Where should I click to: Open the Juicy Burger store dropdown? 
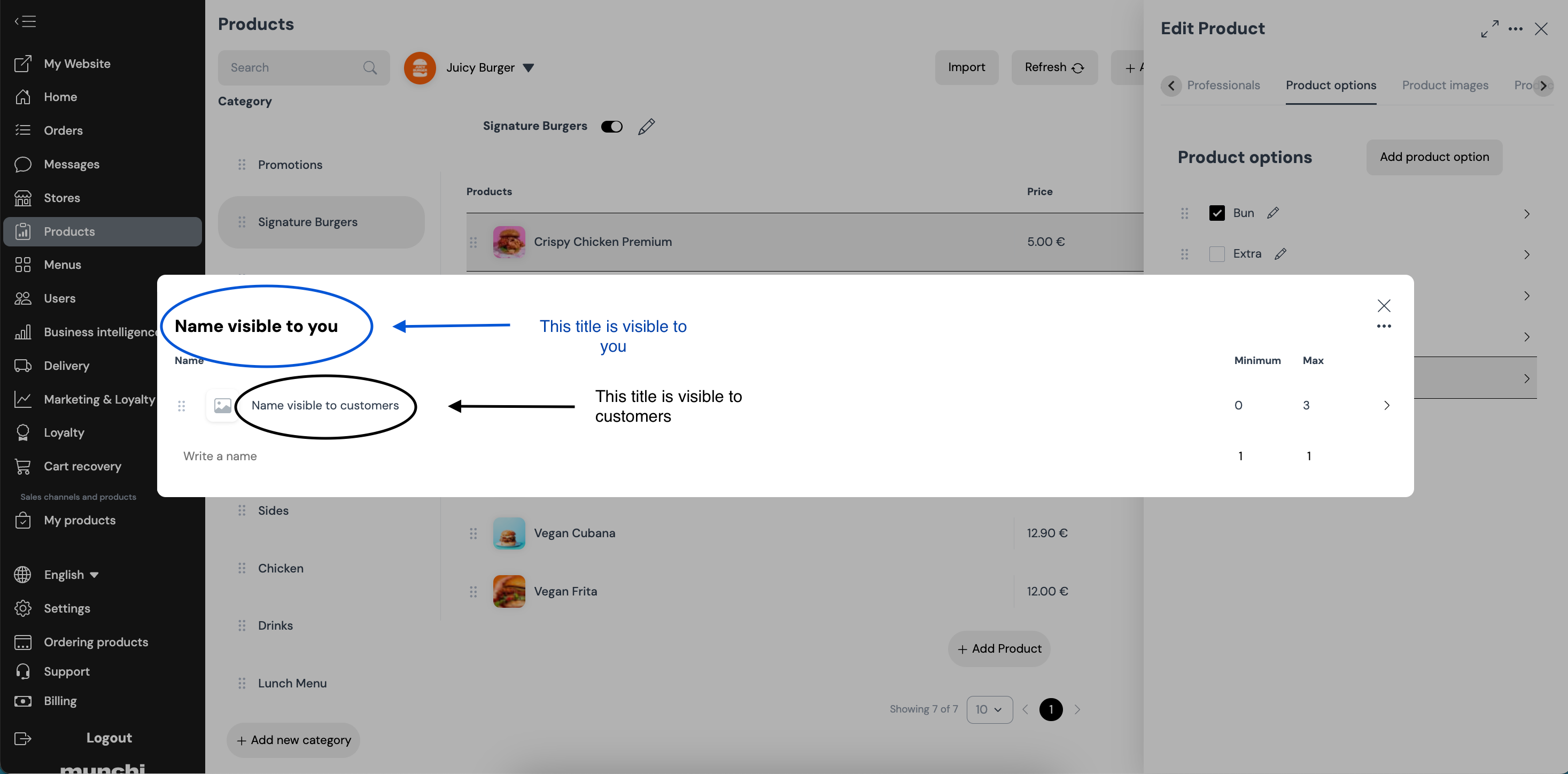point(529,67)
